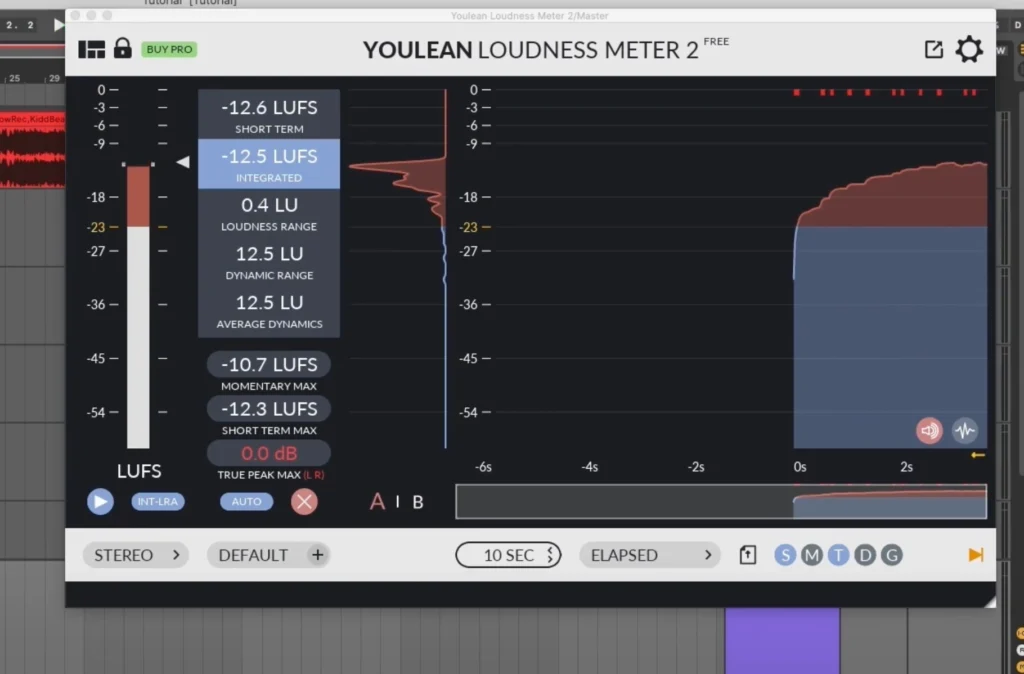The height and width of the screenshot is (674, 1024).
Task: Click the pop-out window icon
Action: click(x=933, y=50)
